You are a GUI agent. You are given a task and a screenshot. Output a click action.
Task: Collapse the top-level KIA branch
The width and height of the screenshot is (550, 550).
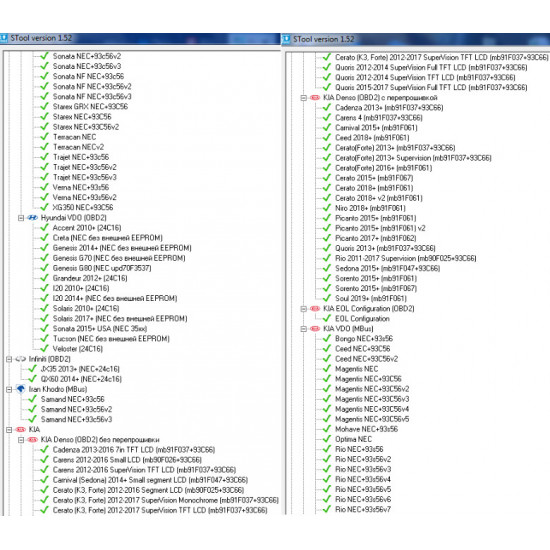coord(9,430)
